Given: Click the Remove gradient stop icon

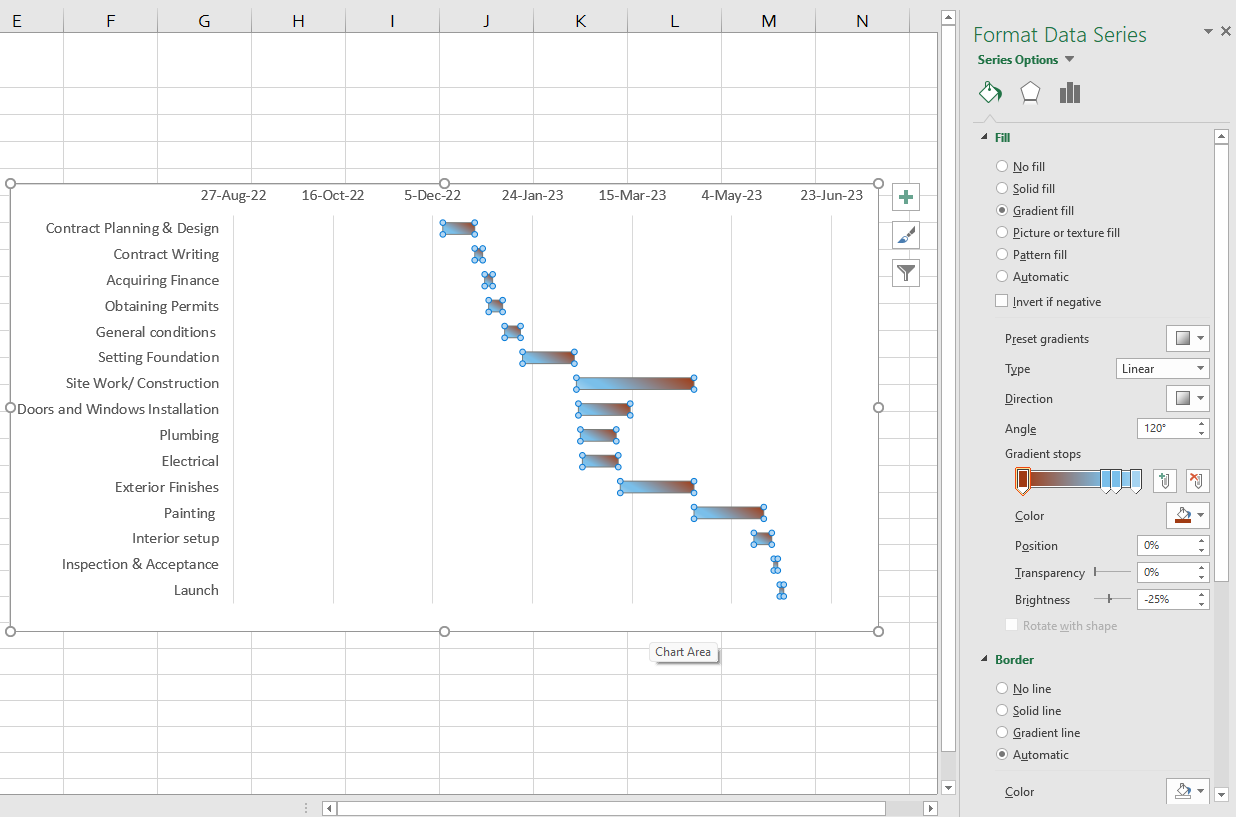Looking at the screenshot, I should (x=1197, y=481).
